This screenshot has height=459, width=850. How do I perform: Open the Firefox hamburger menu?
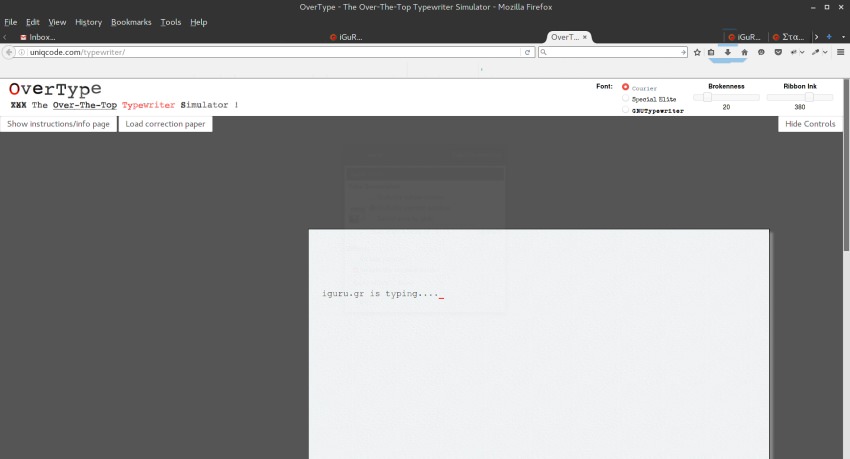coord(840,52)
